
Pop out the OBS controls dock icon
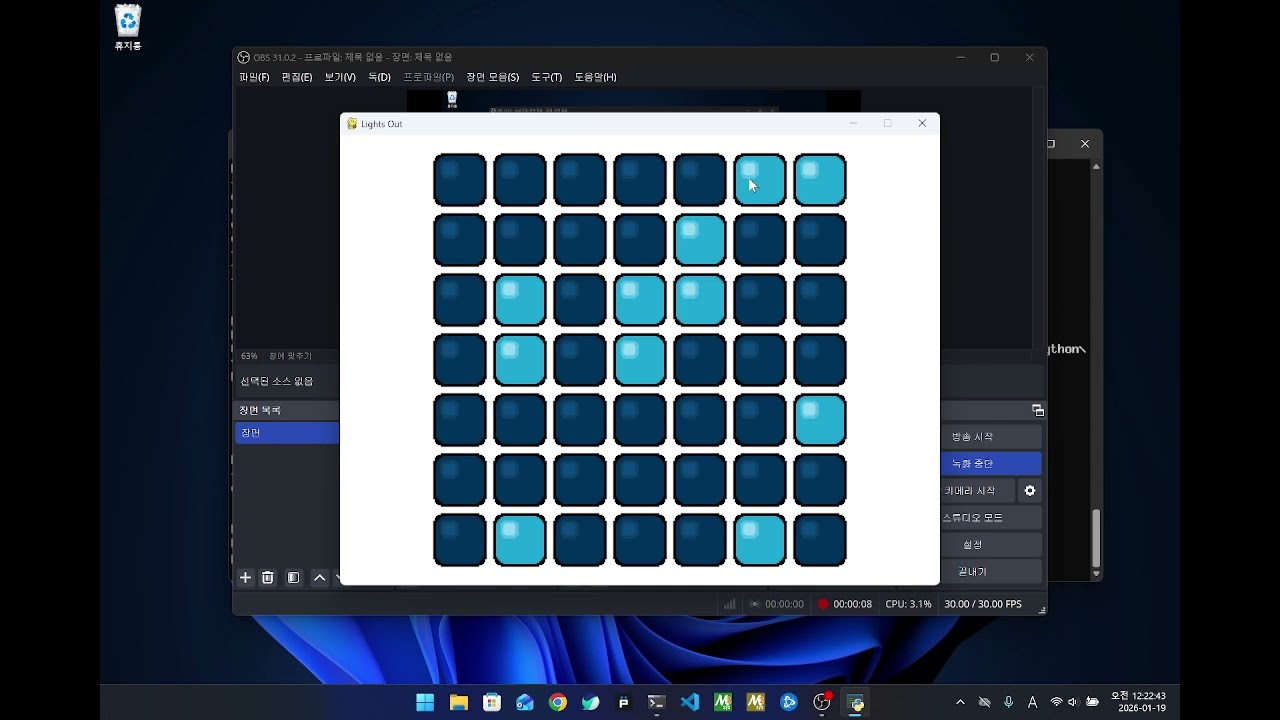coord(1038,411)
